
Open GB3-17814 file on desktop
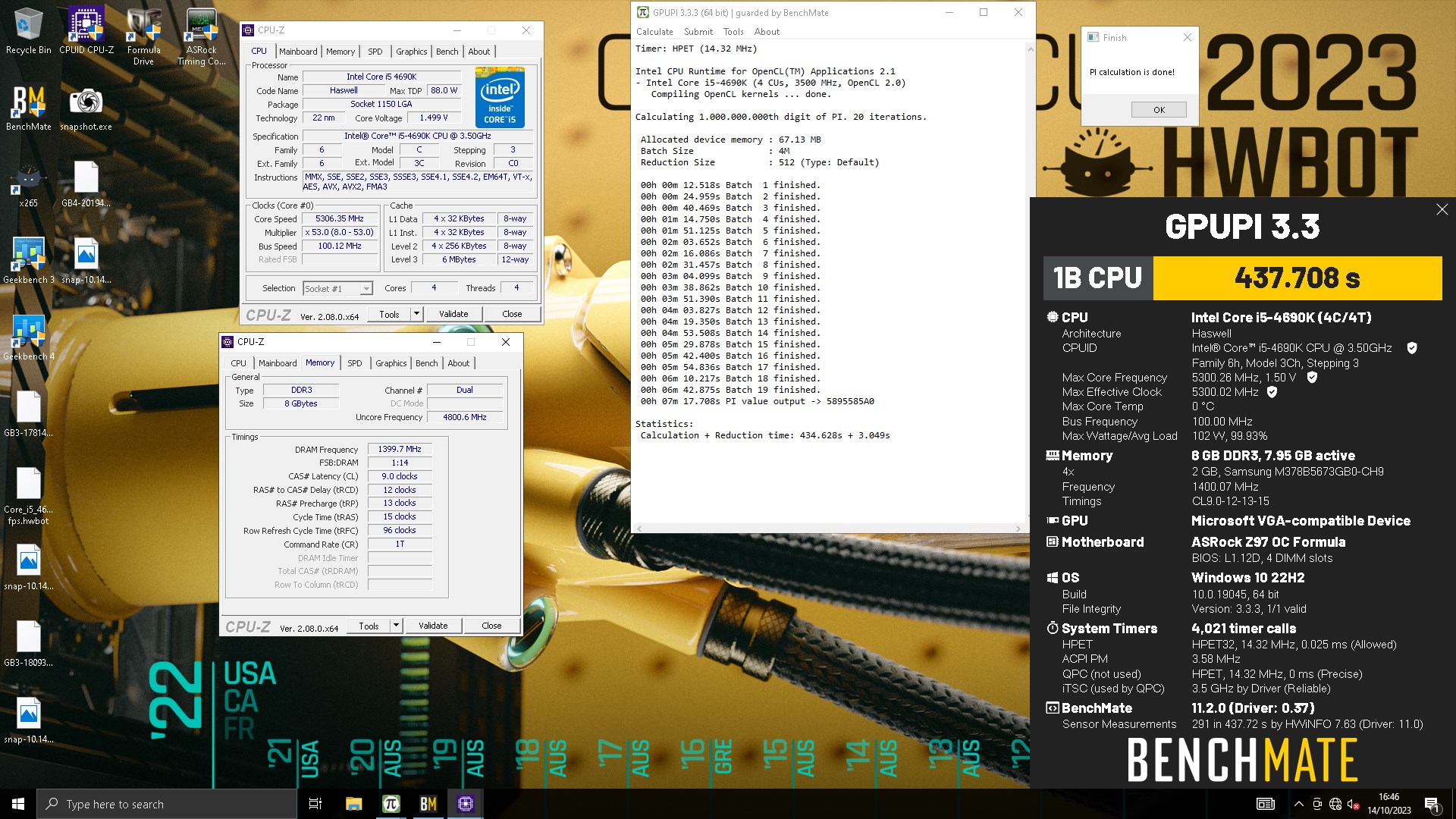28,415
